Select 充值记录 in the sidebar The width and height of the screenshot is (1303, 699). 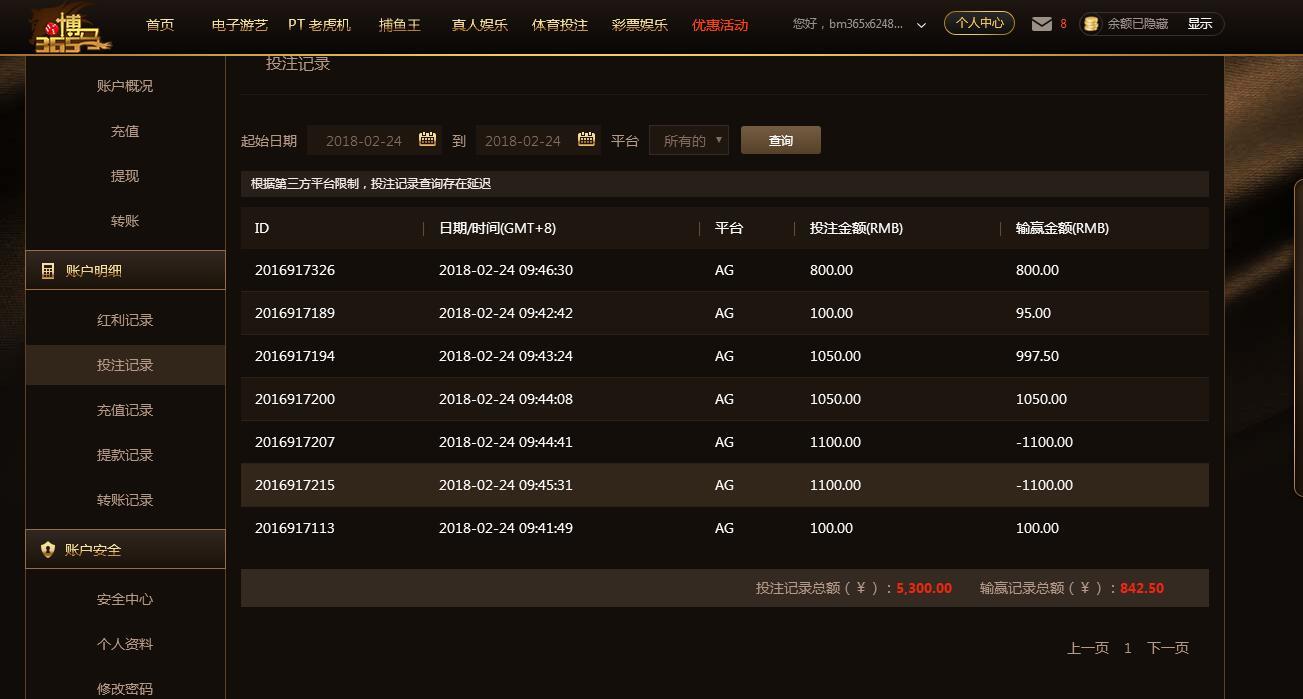(x=125, y=410)
